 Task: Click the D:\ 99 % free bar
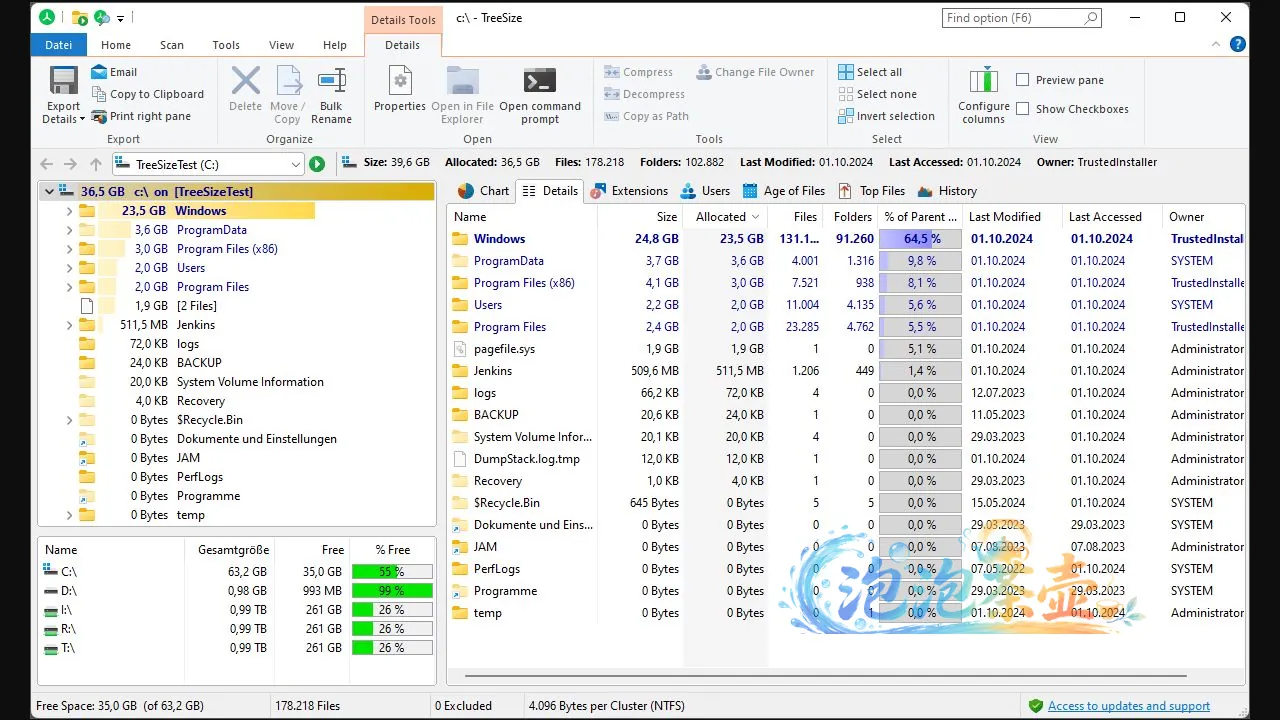392,591
